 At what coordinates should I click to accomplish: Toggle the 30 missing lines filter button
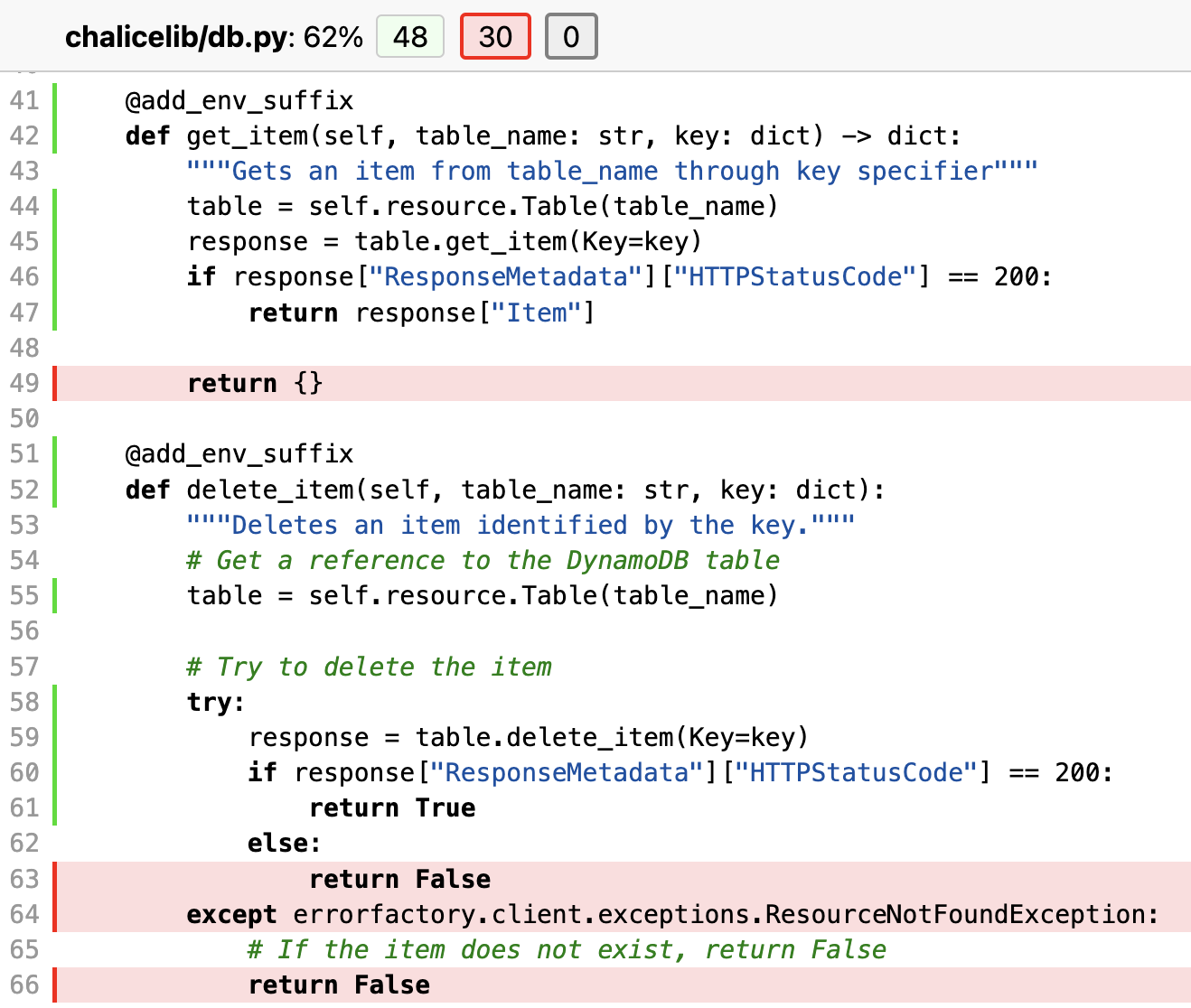(x=495, y=37)
